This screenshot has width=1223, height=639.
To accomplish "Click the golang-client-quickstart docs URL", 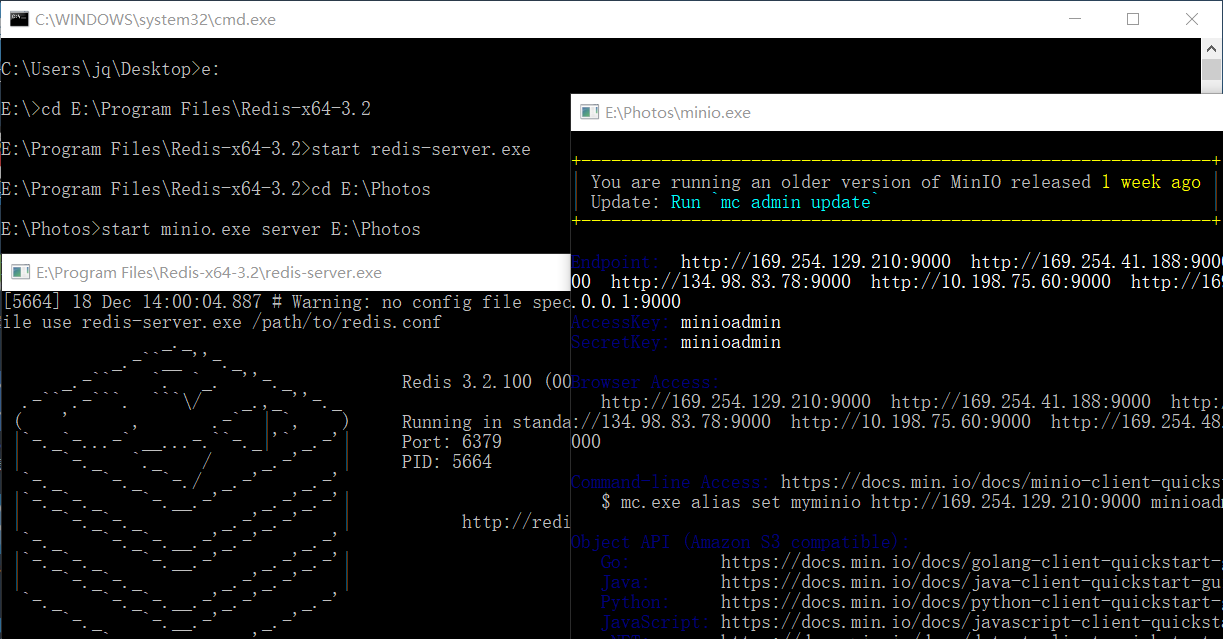I will pos(971,562).
